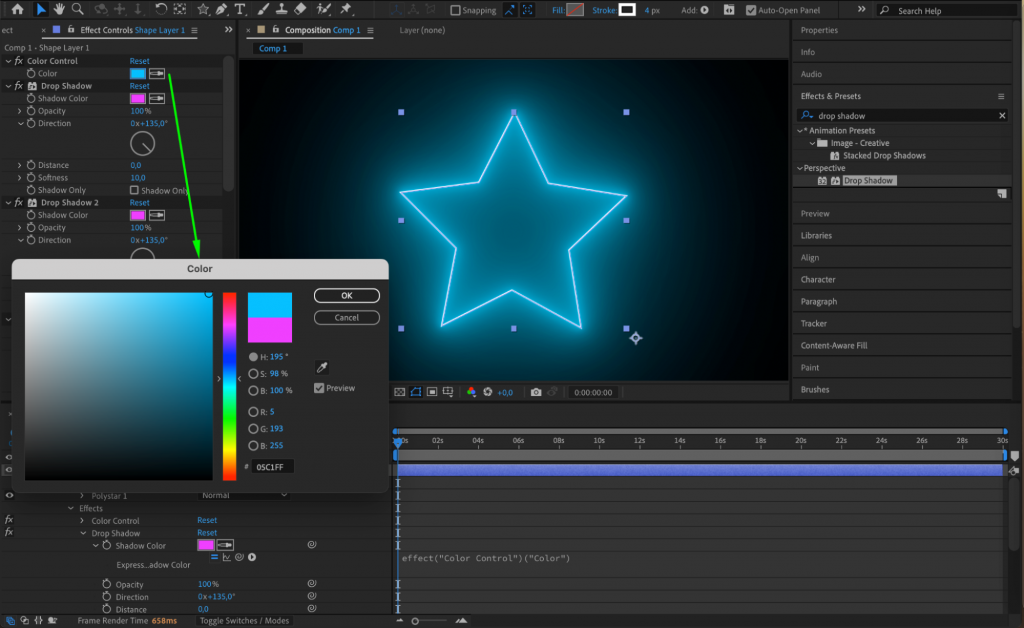
Task: Activate the eyedropper in the Color picker
Action: (x=322, y=367)
